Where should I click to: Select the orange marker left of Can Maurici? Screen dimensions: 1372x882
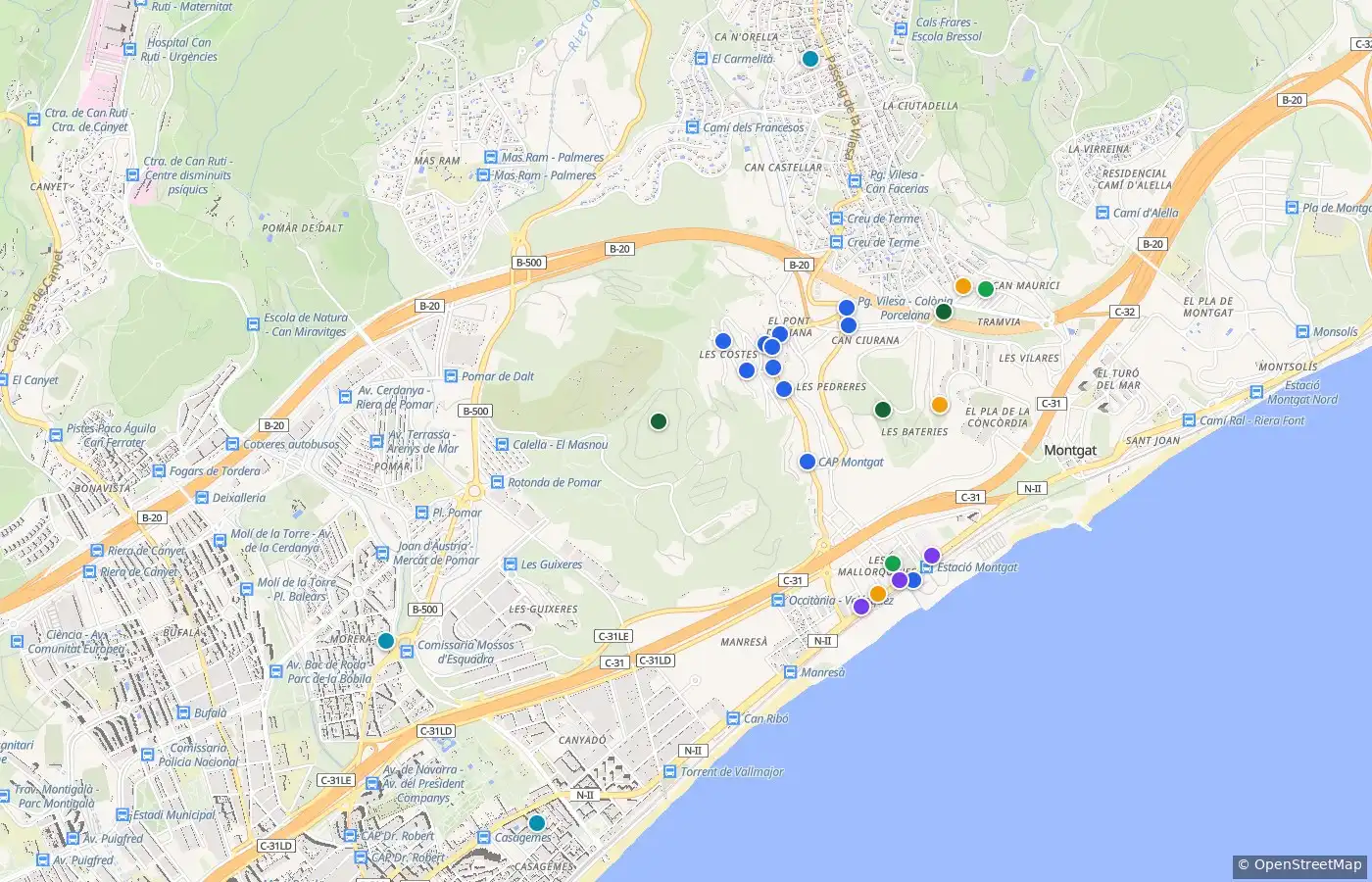coord(963,286)
